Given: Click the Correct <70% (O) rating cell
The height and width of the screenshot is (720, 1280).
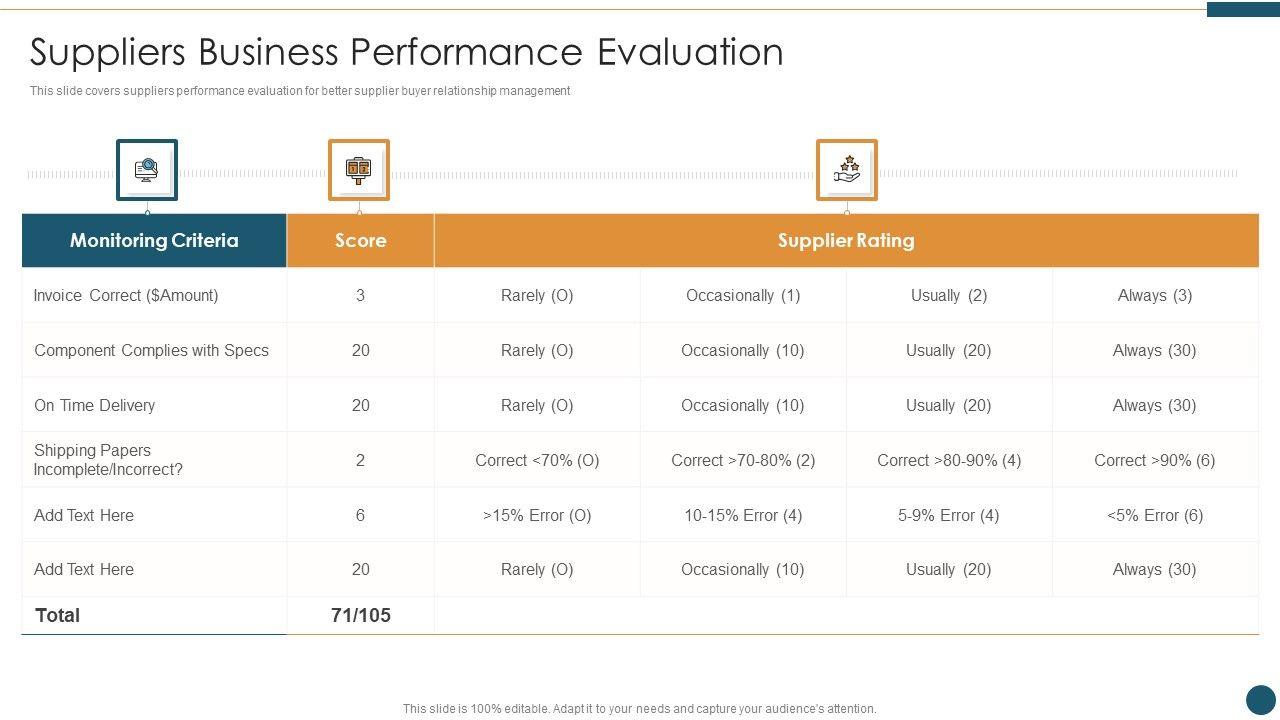Looking at the screenshot, I should pyautogui.click(x=537, y=460).
